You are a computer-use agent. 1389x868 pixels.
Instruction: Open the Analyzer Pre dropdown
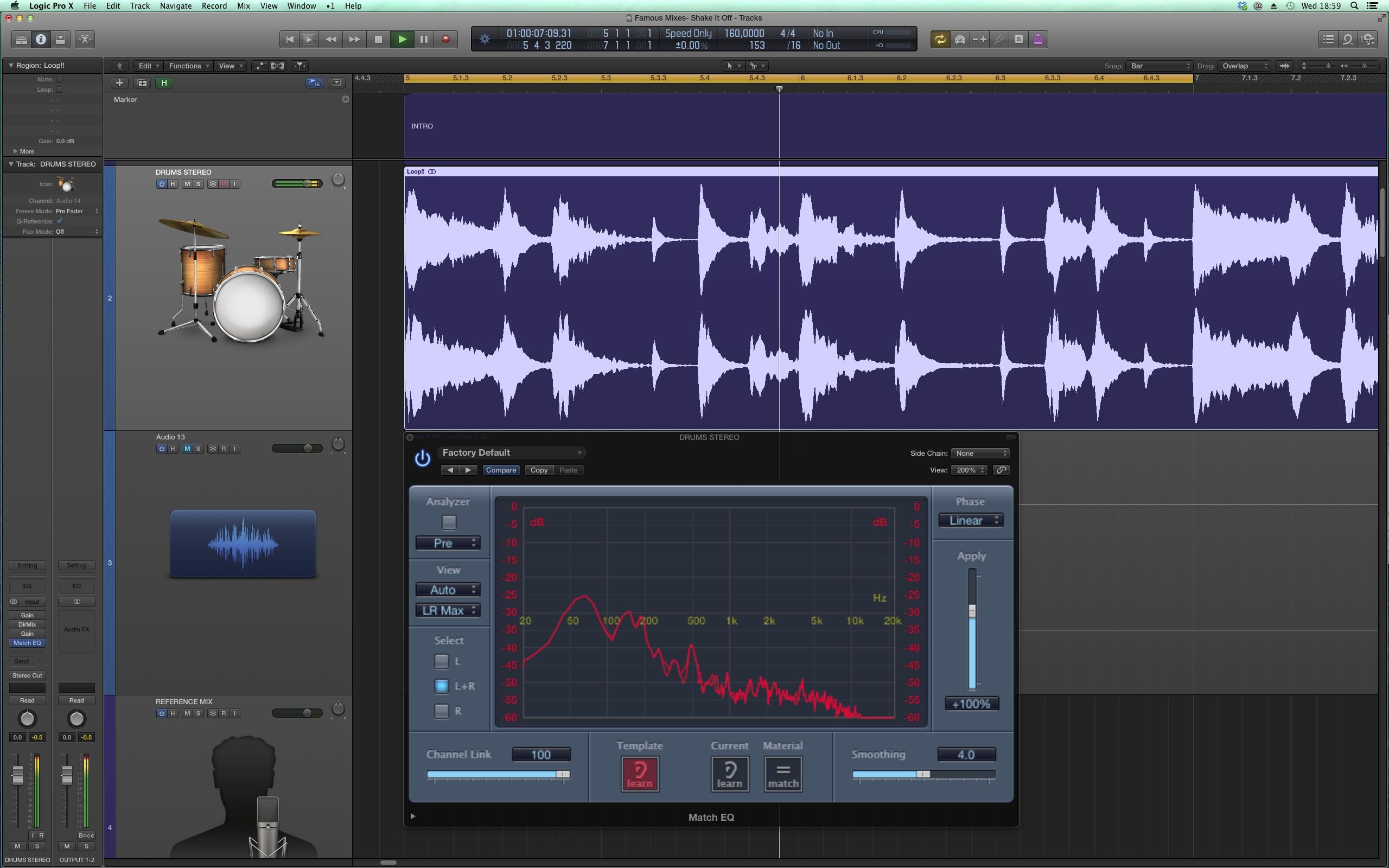(448, 542)
